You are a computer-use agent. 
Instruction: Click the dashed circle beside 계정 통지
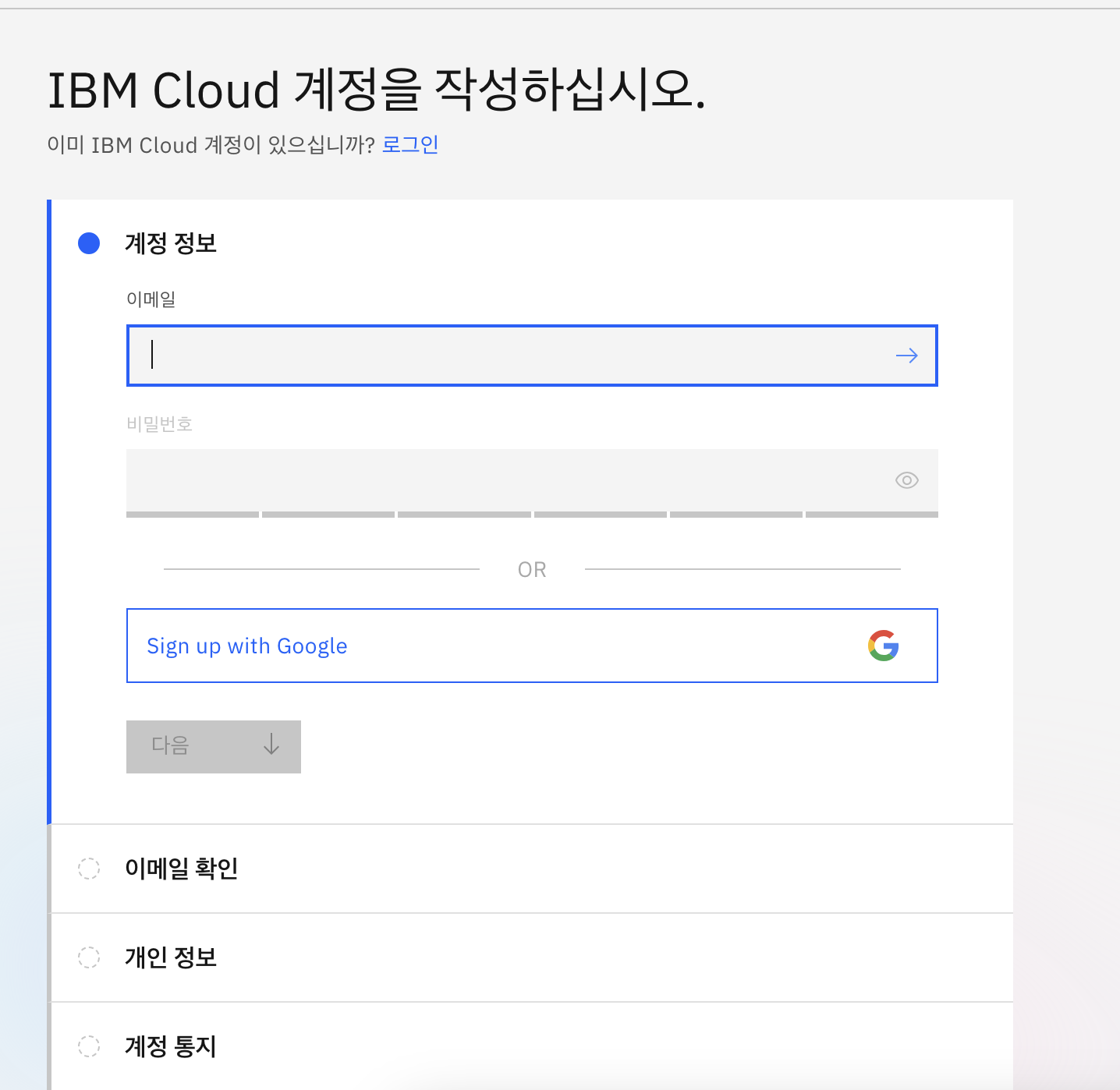click(89, 1046)
